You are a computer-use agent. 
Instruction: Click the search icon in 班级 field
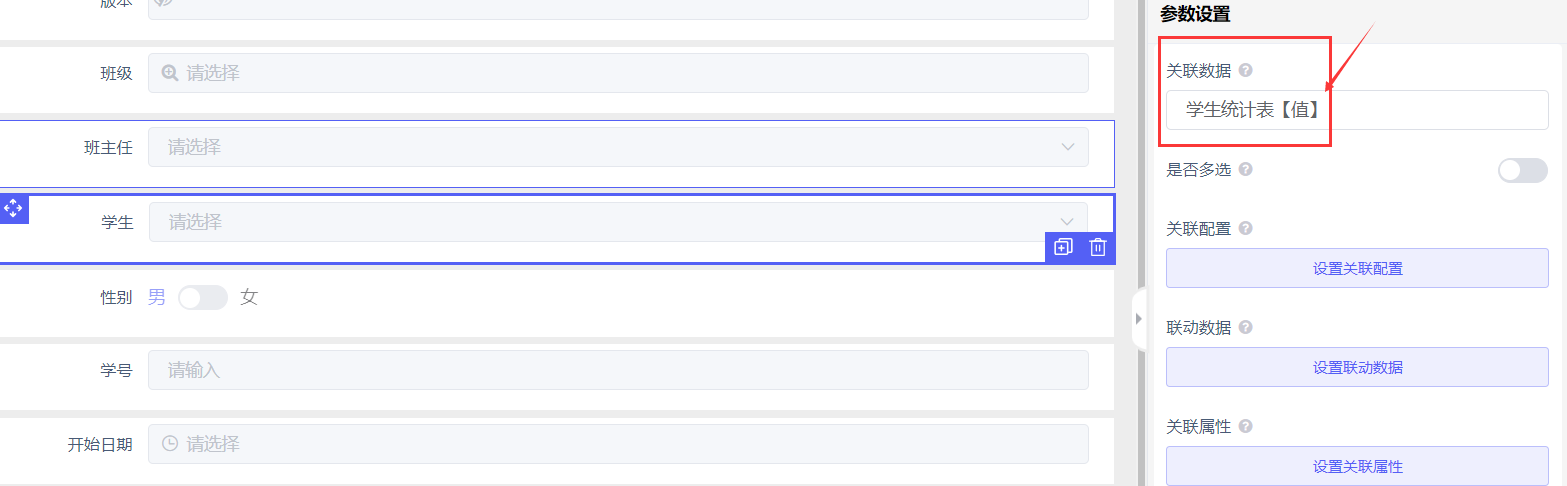tap(170, 73)
